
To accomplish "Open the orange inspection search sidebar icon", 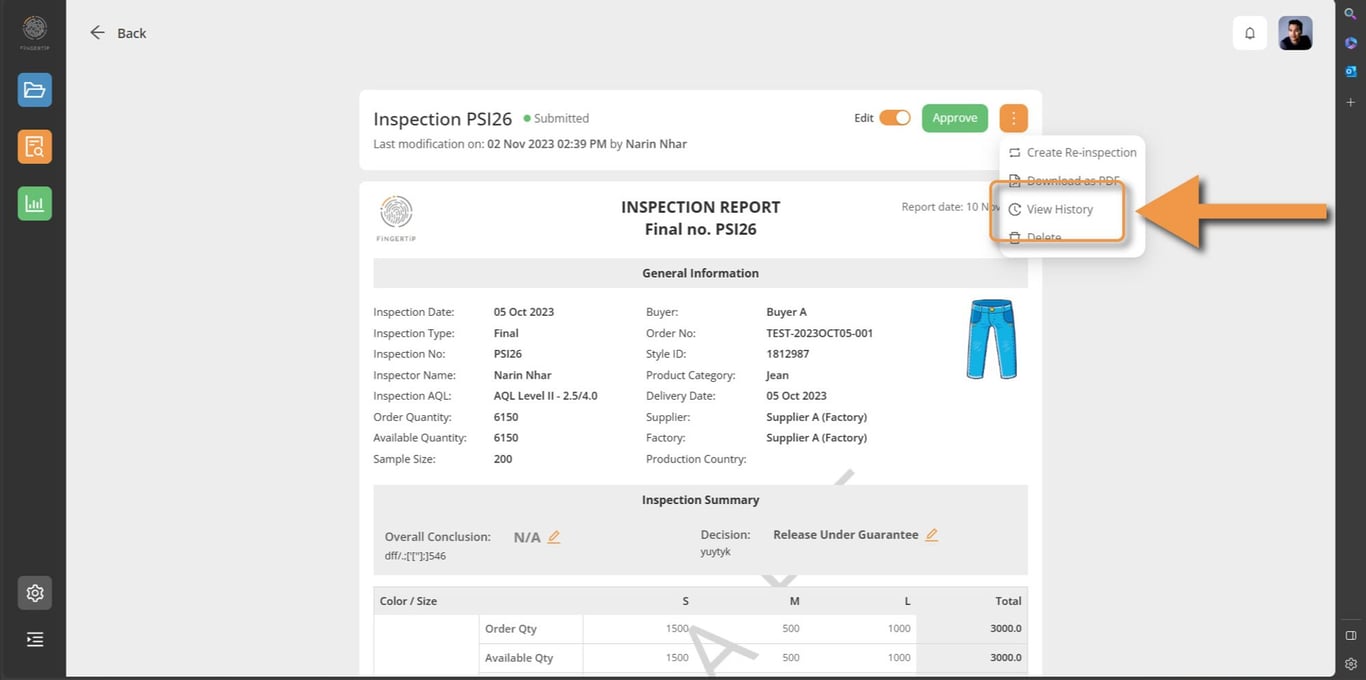I will pyautogui.click(x=35, y=147).
